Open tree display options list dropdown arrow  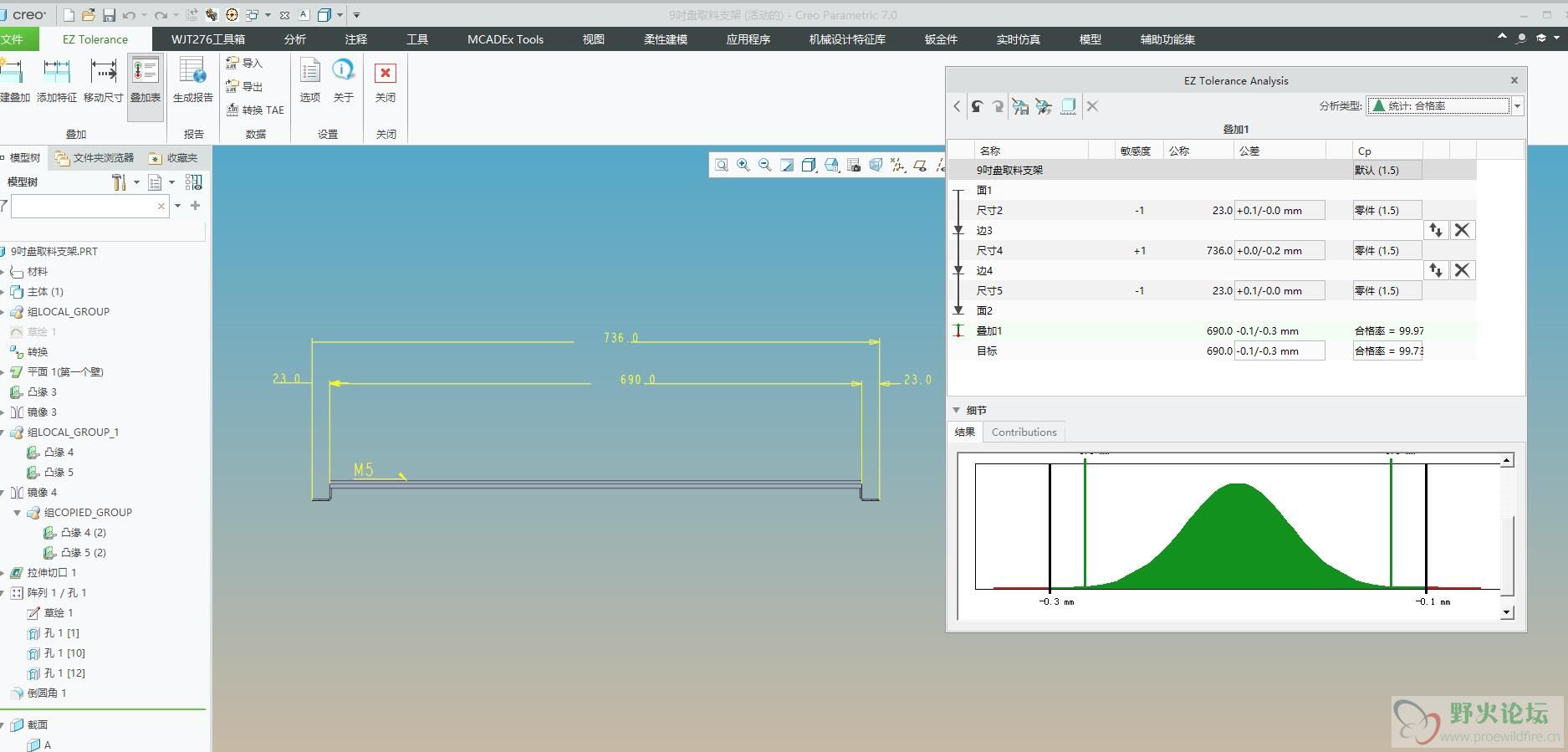pyautogui.click(x=171, y=182)
